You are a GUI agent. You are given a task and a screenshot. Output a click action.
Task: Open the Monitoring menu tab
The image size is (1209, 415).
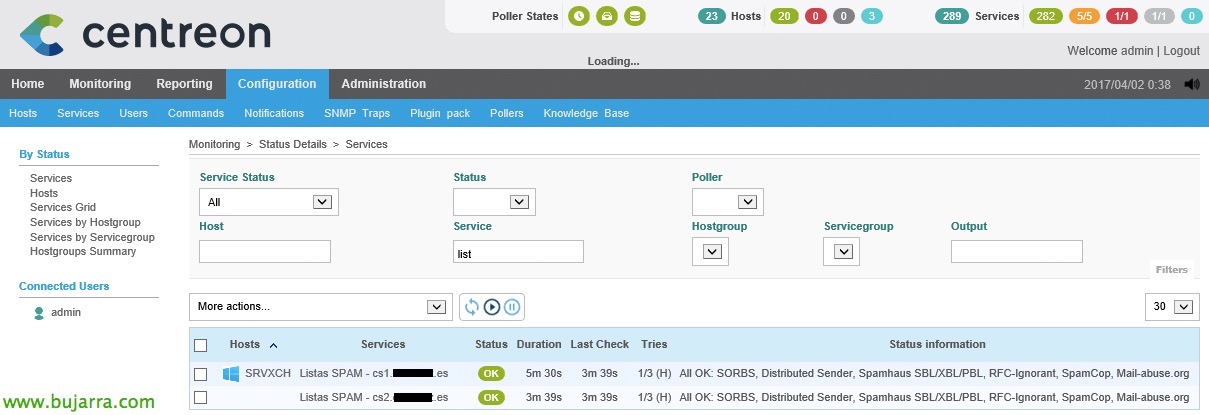click(x=100, y=84)
